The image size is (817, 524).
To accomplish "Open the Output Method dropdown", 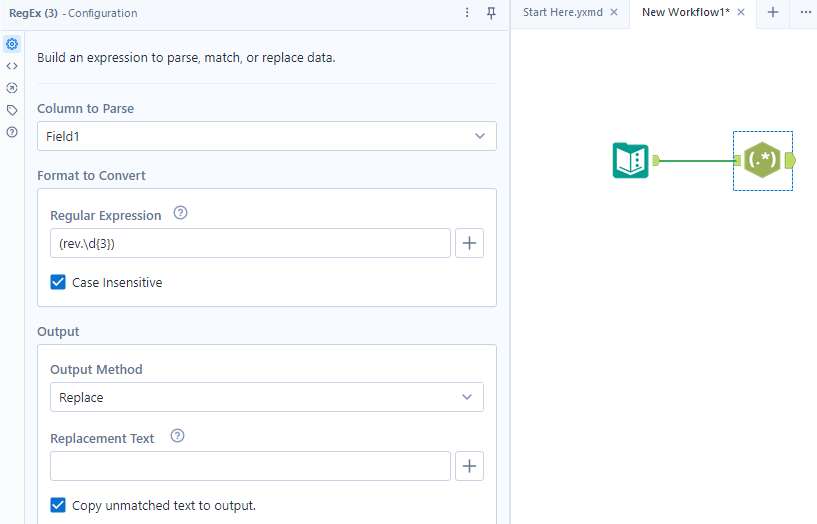I will (x=266, y=397).
